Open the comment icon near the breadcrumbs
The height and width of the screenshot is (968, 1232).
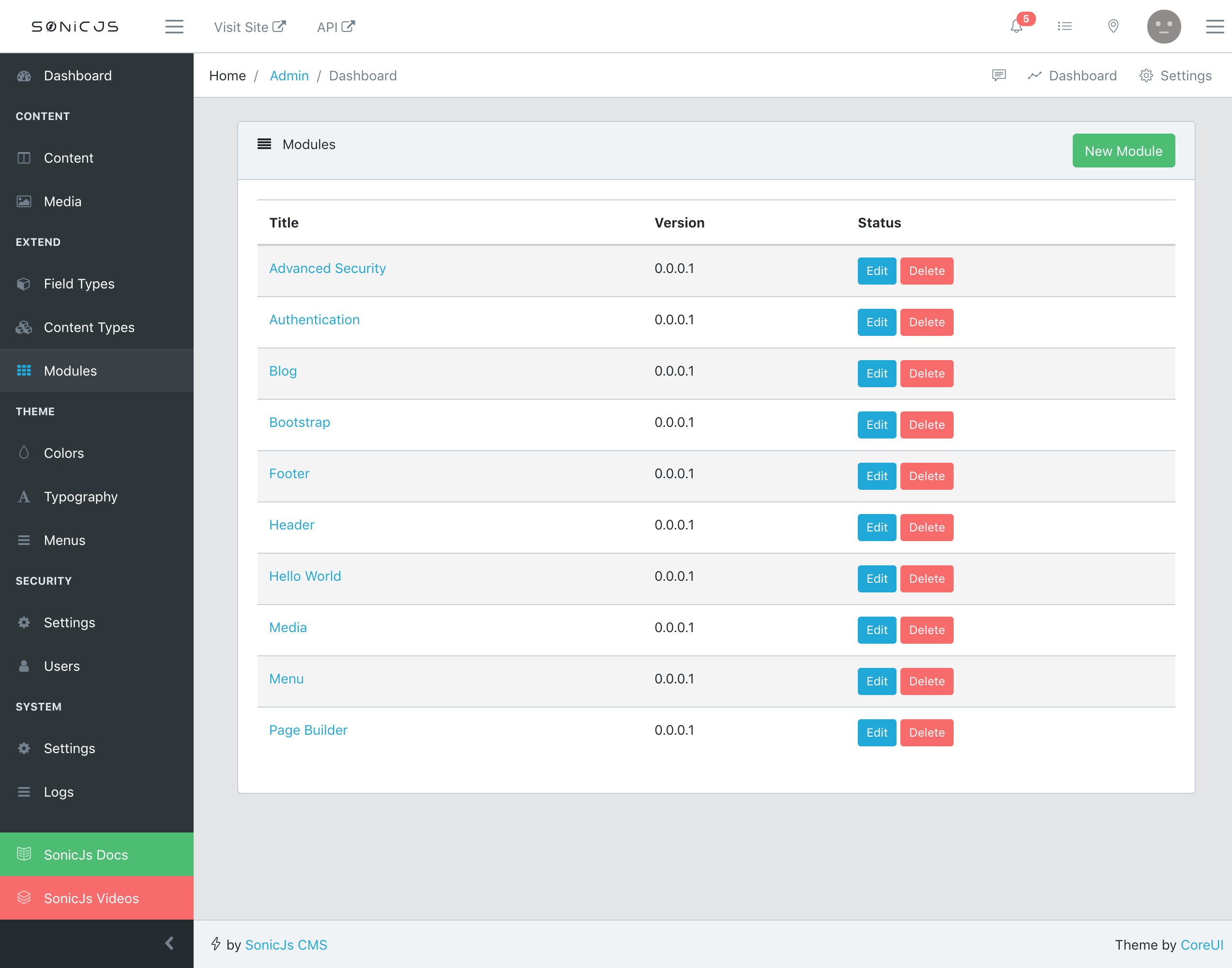click(x=999, y=76)
